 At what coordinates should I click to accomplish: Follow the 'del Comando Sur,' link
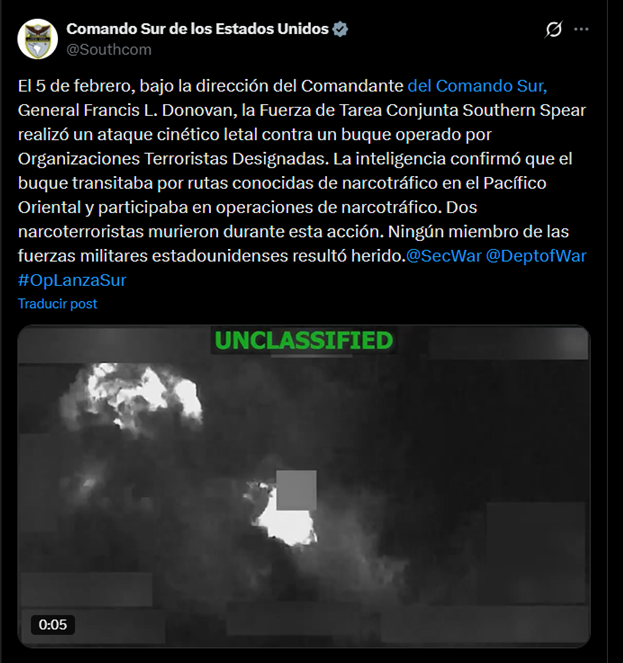tap(477, 86)
